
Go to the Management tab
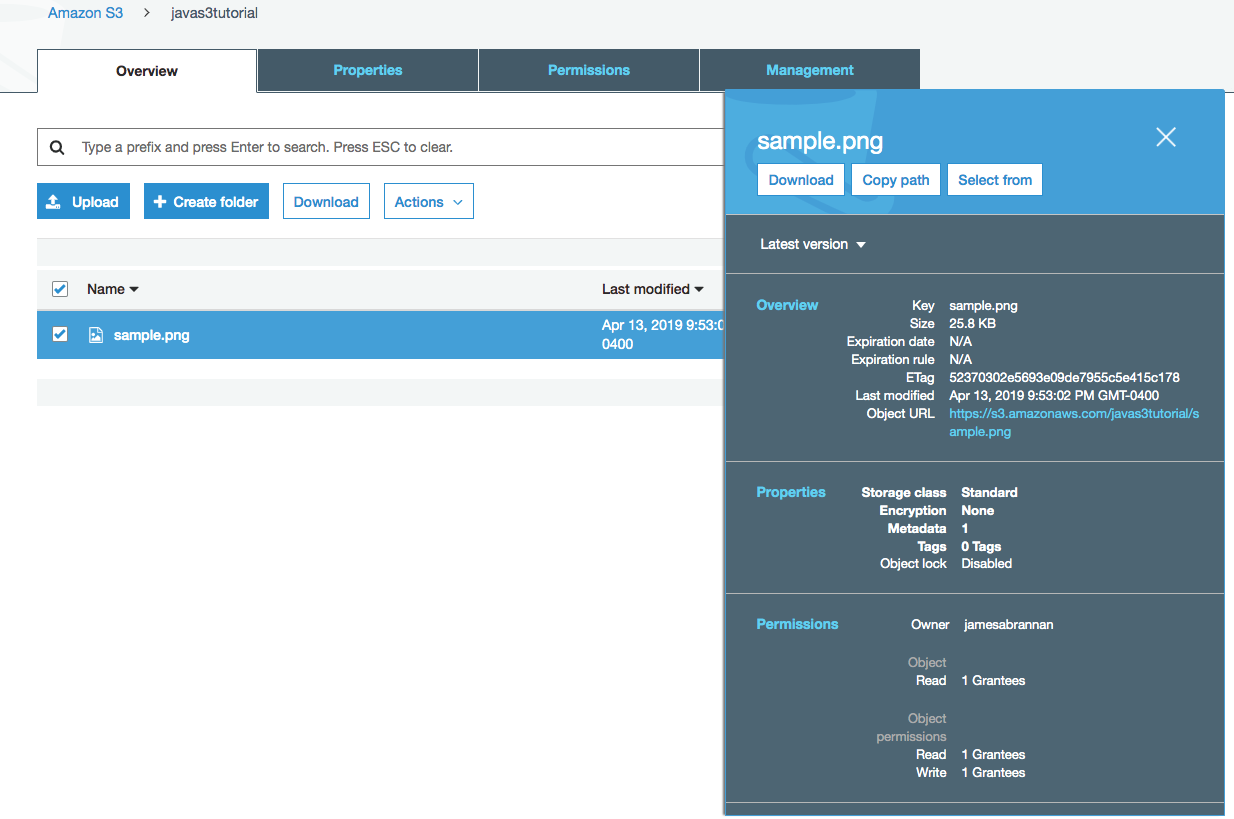(809, 70)
